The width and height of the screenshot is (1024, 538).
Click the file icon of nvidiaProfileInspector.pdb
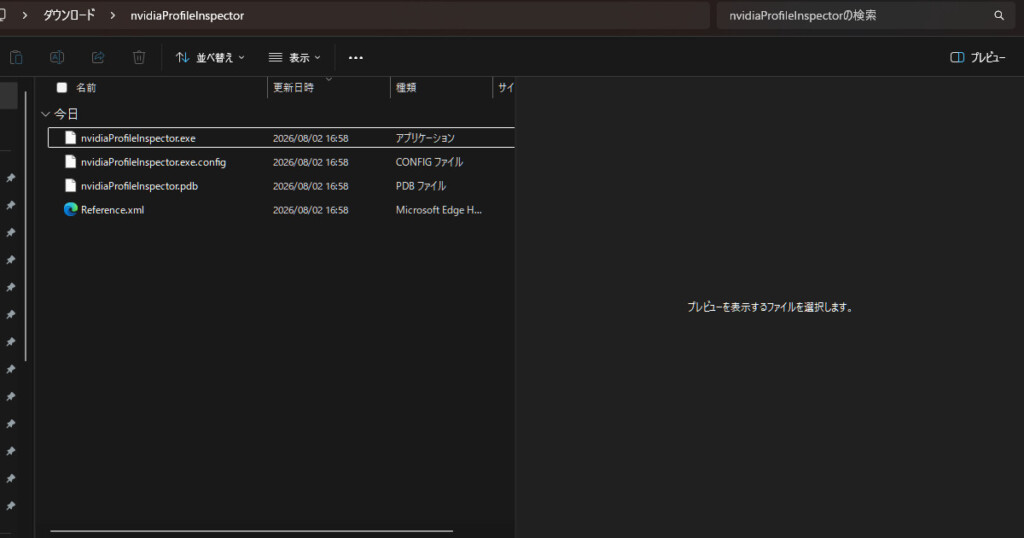coord(71,185)
